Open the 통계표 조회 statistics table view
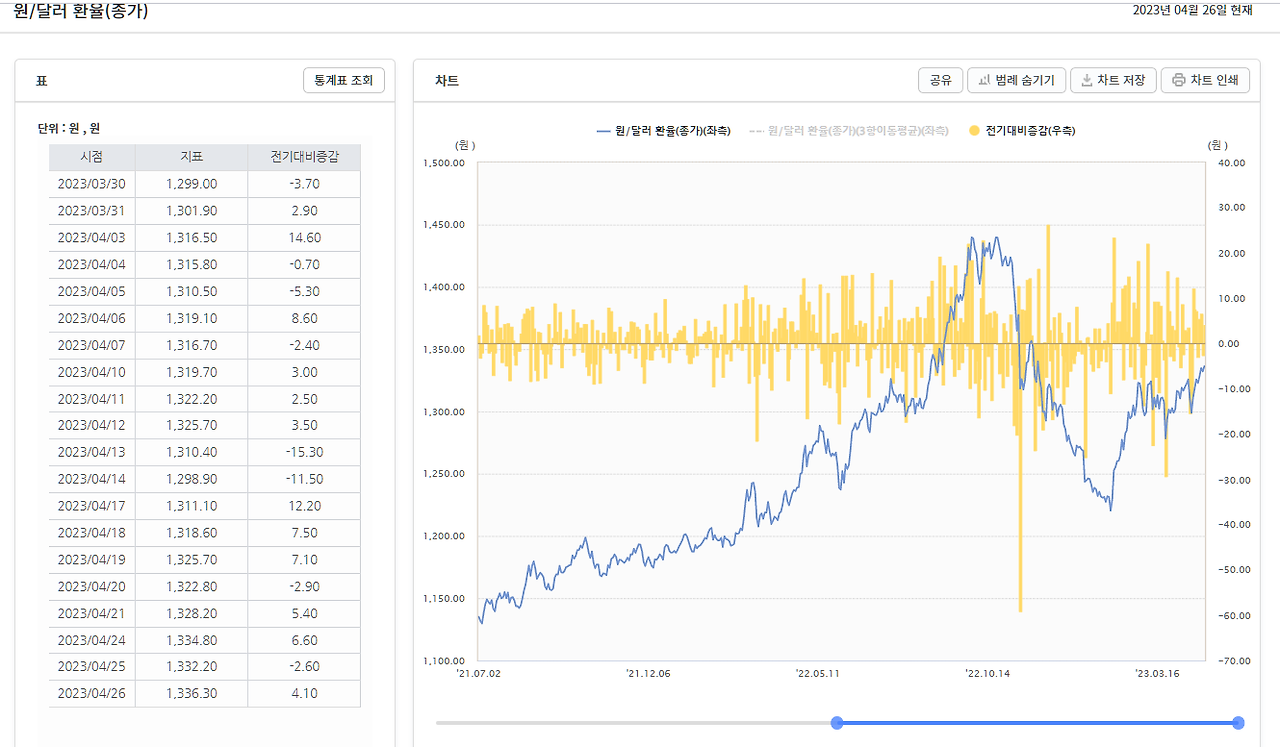Screen dimensions: 1280x747 point(343,80)
